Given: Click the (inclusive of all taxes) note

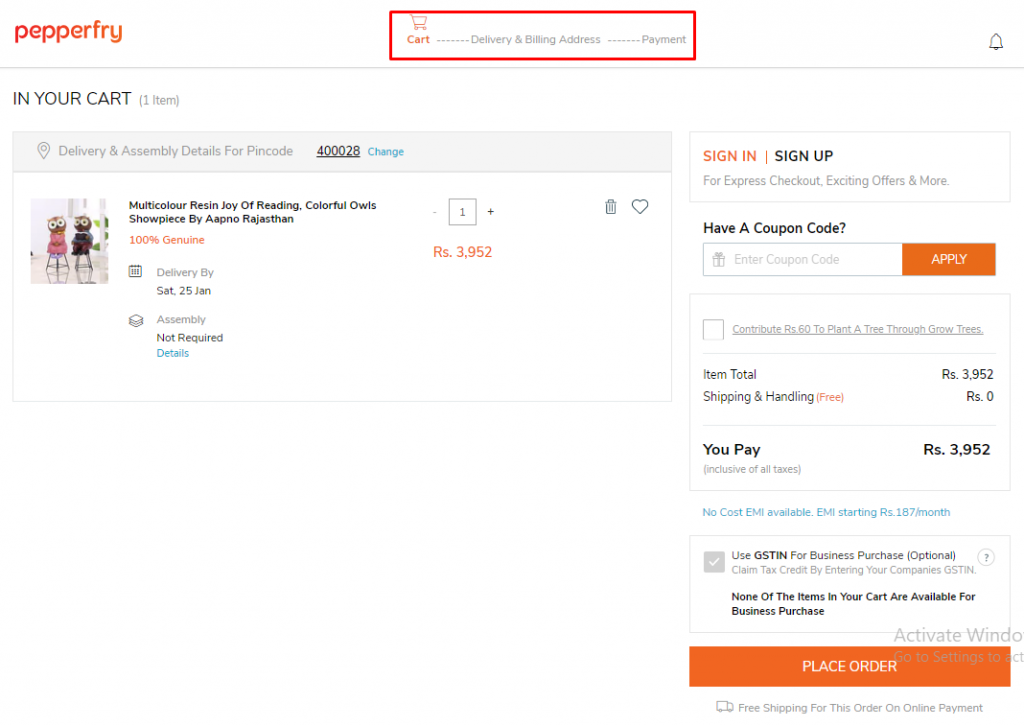Looking at the screenshot, I should (752, 469).
